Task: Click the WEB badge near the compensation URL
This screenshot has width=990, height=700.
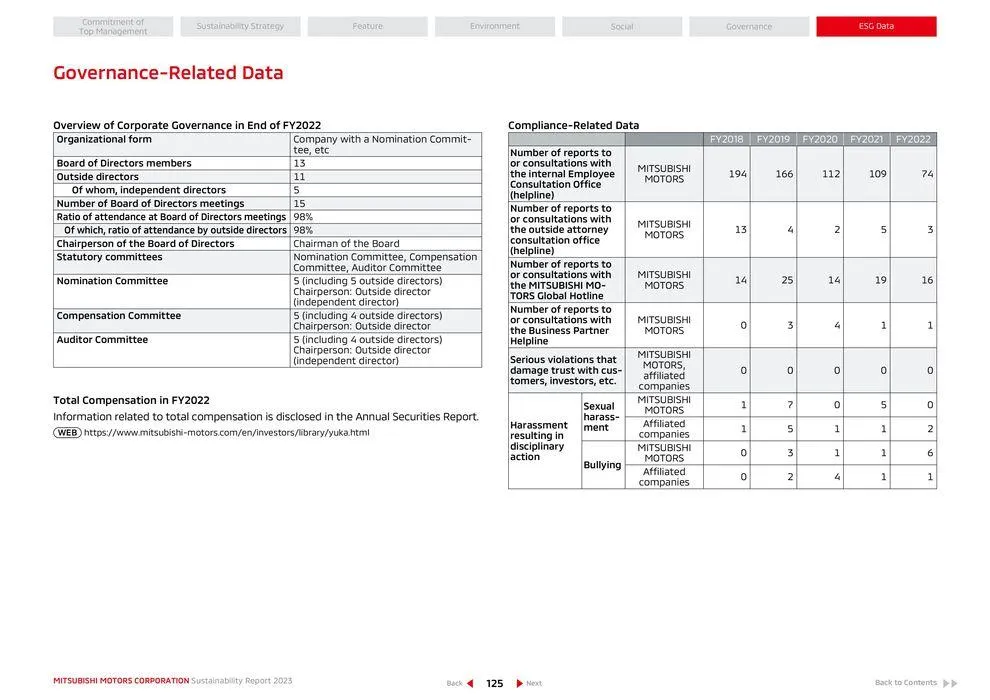Action: point(67,432)
